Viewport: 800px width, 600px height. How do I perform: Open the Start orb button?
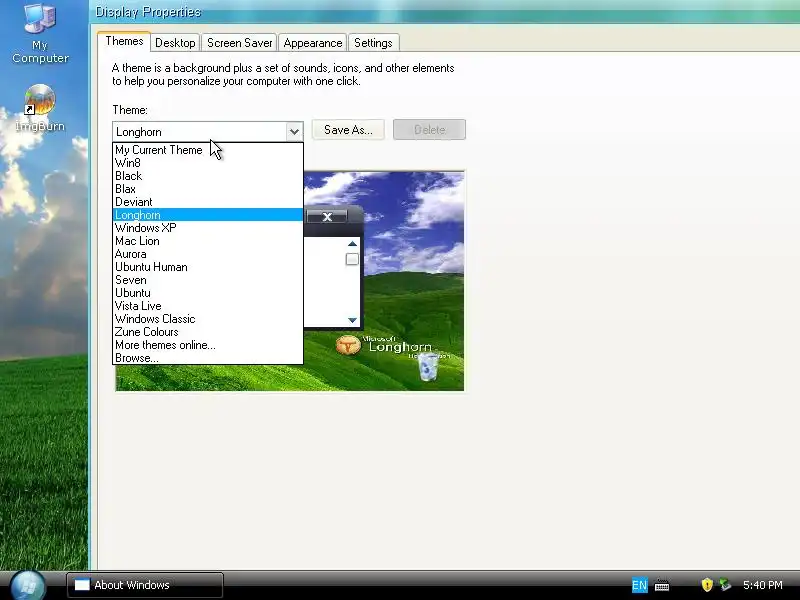point(28,585)
